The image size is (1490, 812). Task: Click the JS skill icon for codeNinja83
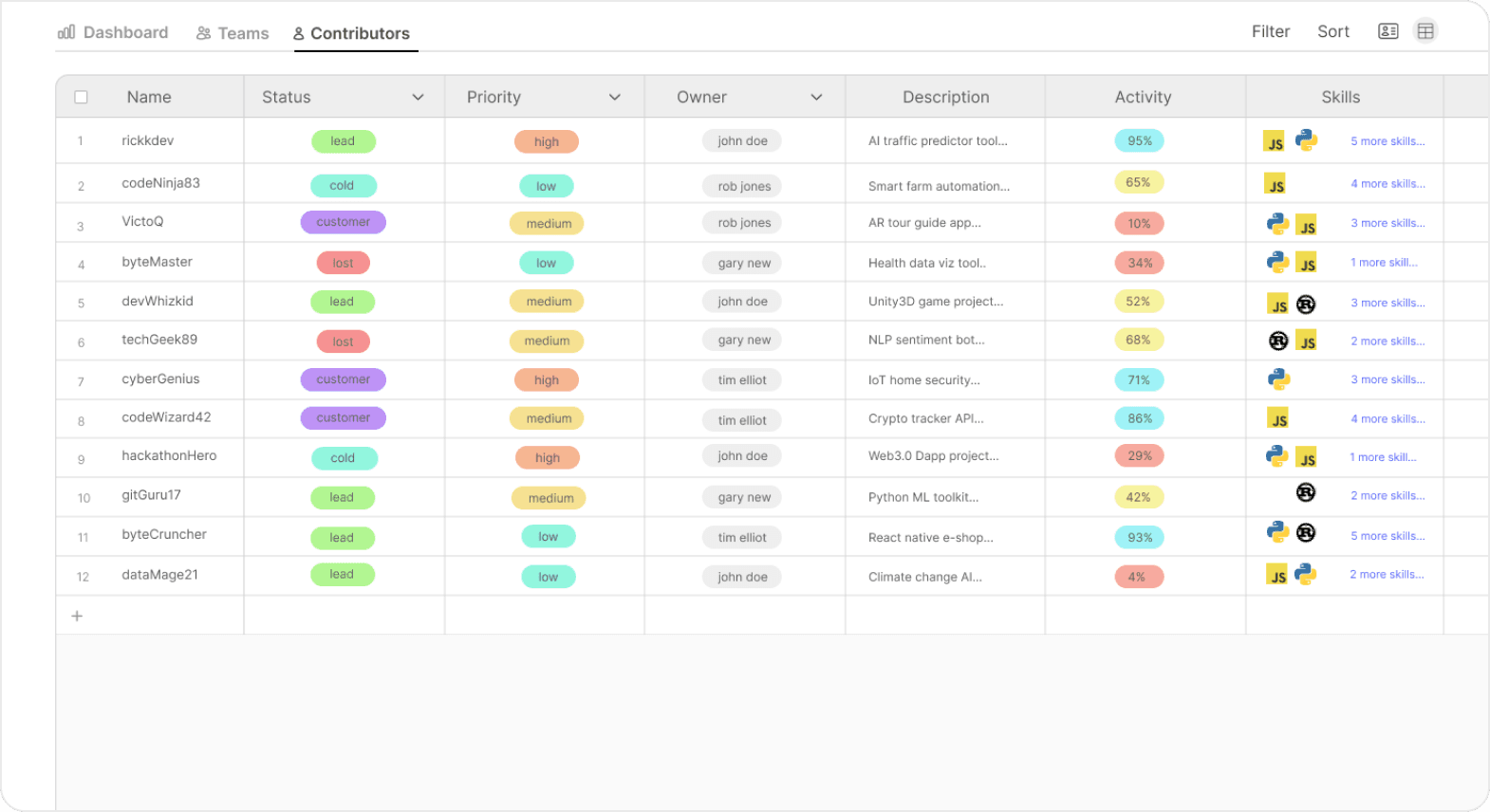click(1275, 184)
